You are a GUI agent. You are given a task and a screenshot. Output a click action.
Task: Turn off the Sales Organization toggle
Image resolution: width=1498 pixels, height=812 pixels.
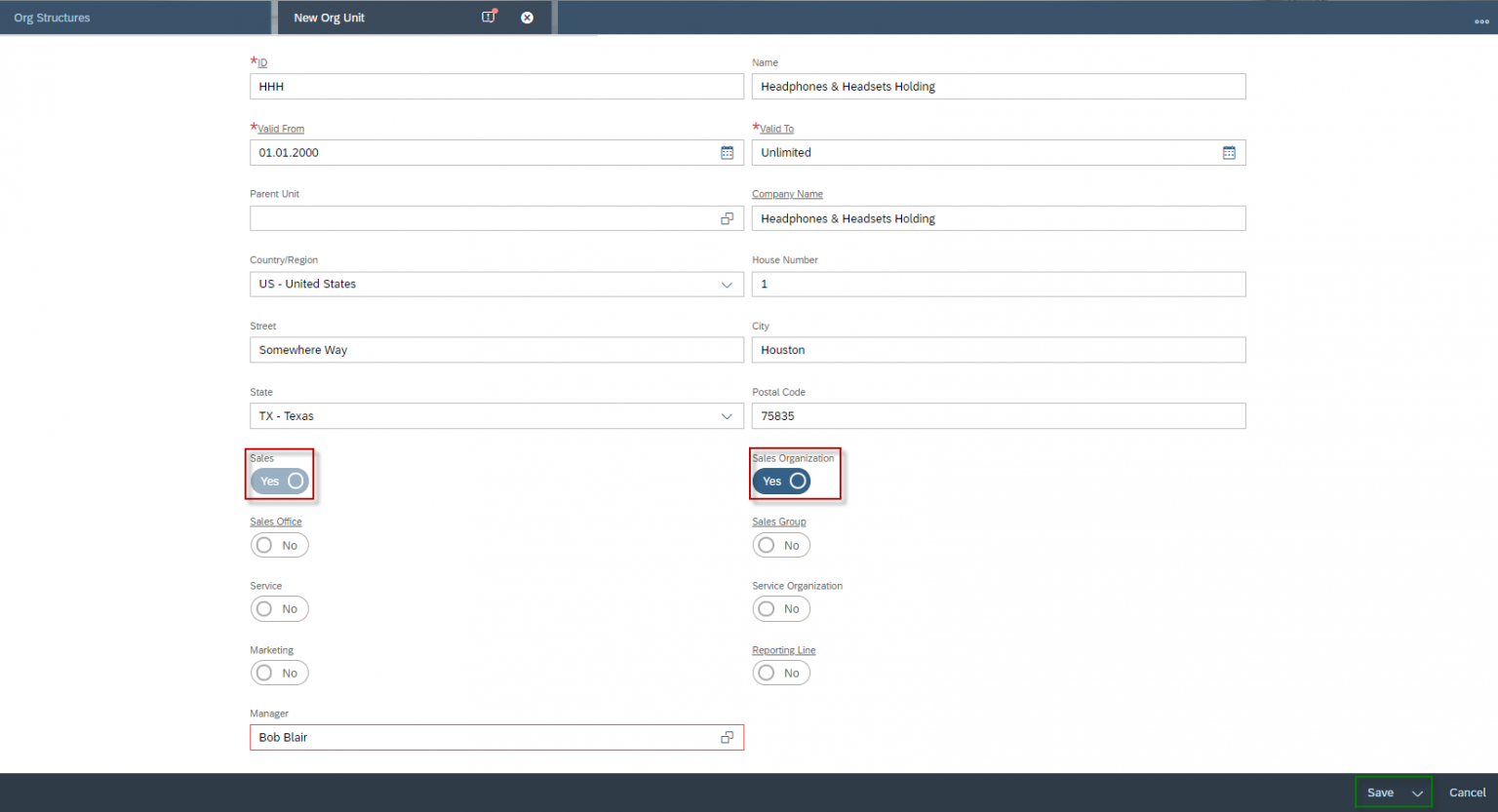pos(780,481)
